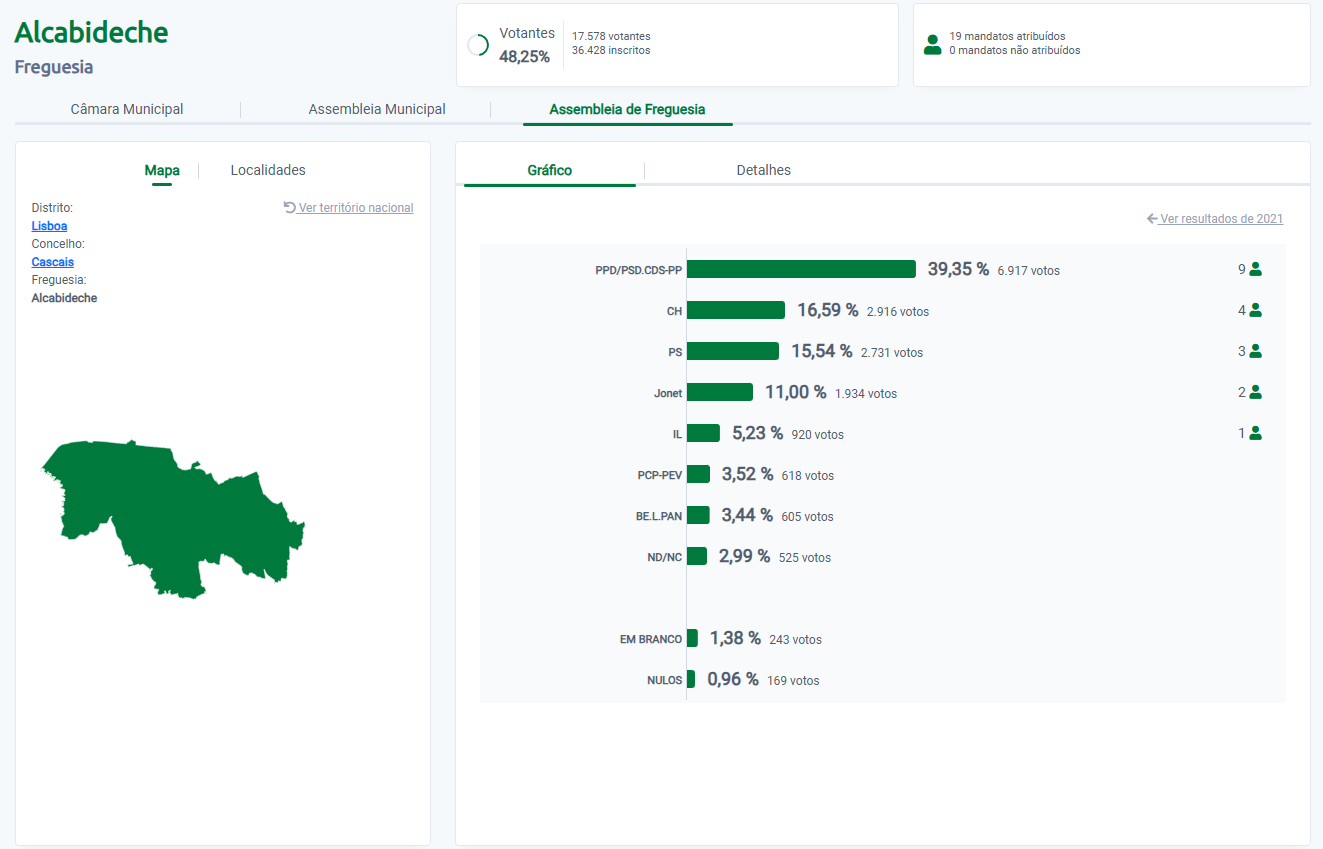Follow the Cascais concelho link

[x=52, y=262]
